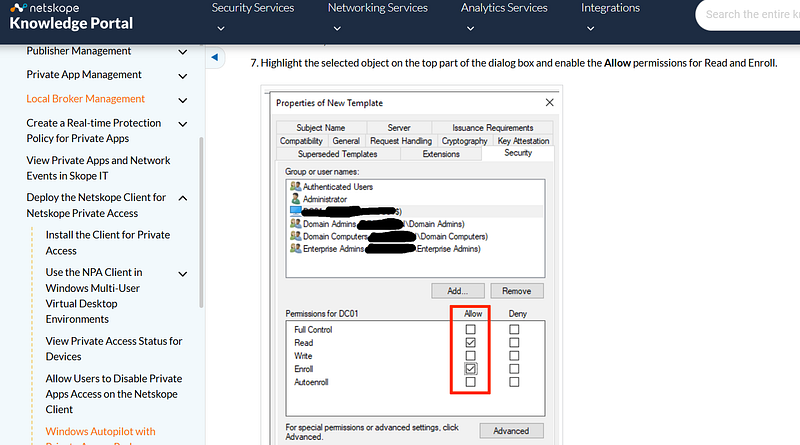Expand Private App Management section chevron

(x=183, y=76)
